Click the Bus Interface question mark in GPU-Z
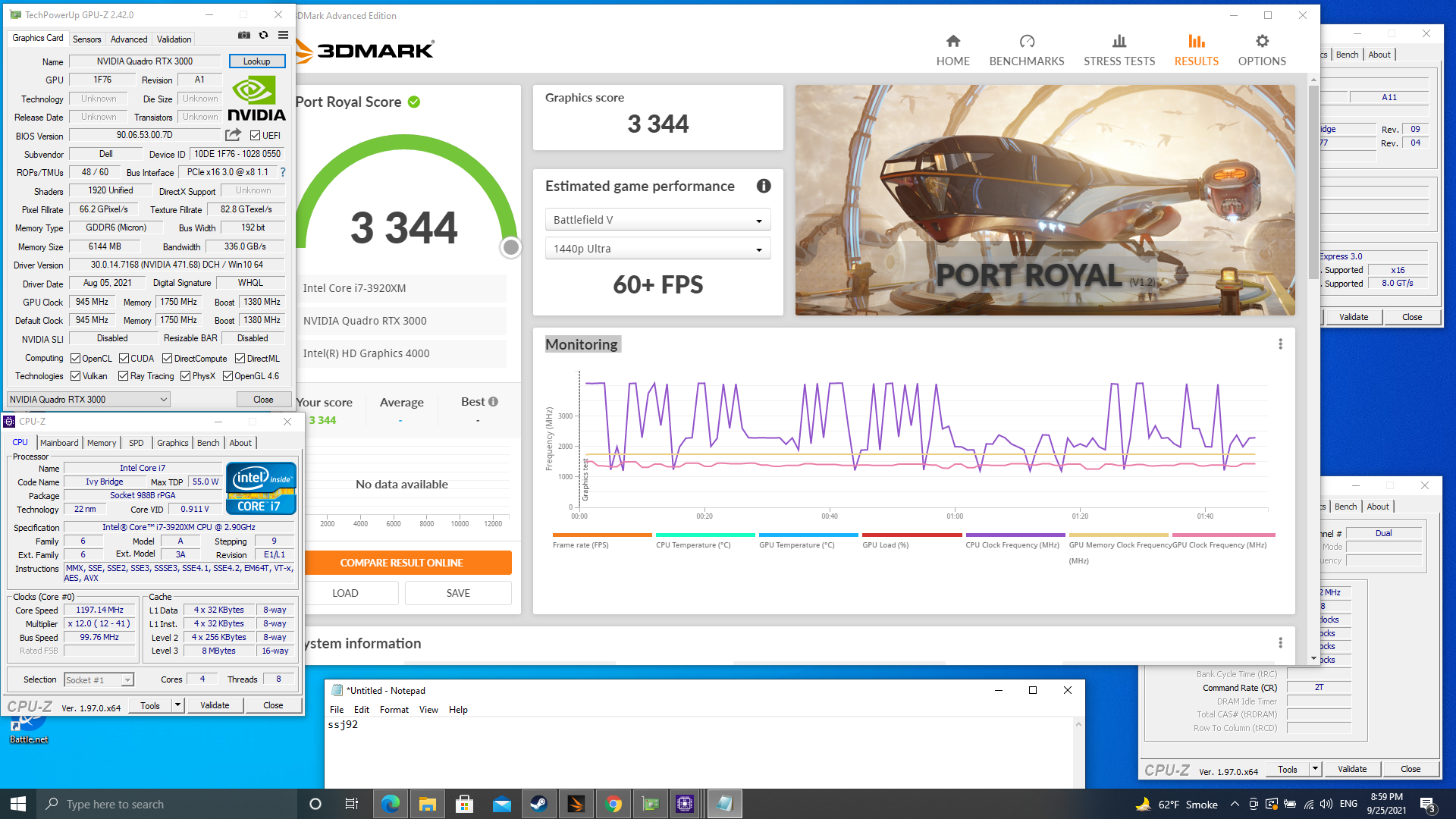Viewport: 1456px width, 819px height. pos(283,172)
